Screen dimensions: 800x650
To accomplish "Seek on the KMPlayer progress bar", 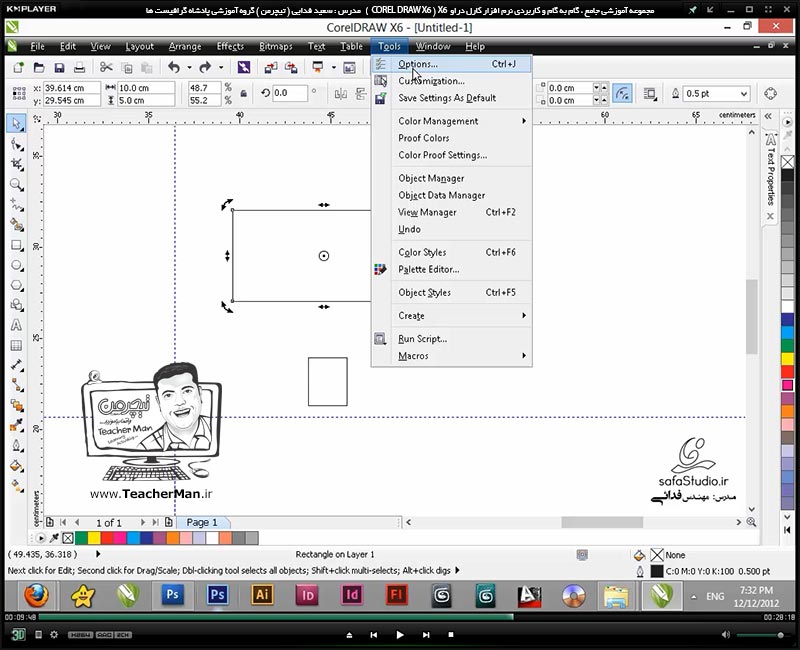I will 401,617.
